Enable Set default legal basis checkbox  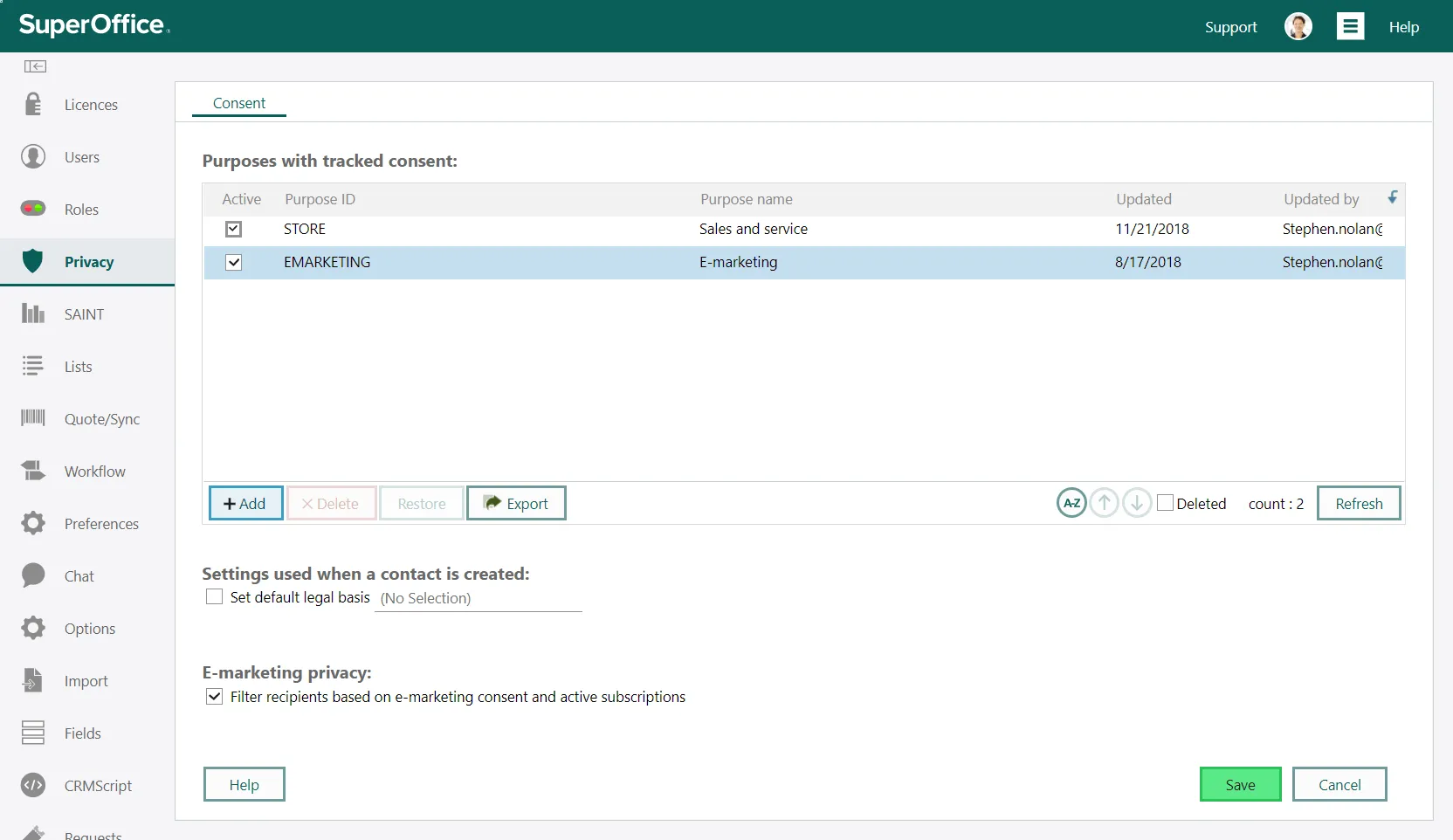[x=214, y=597]
